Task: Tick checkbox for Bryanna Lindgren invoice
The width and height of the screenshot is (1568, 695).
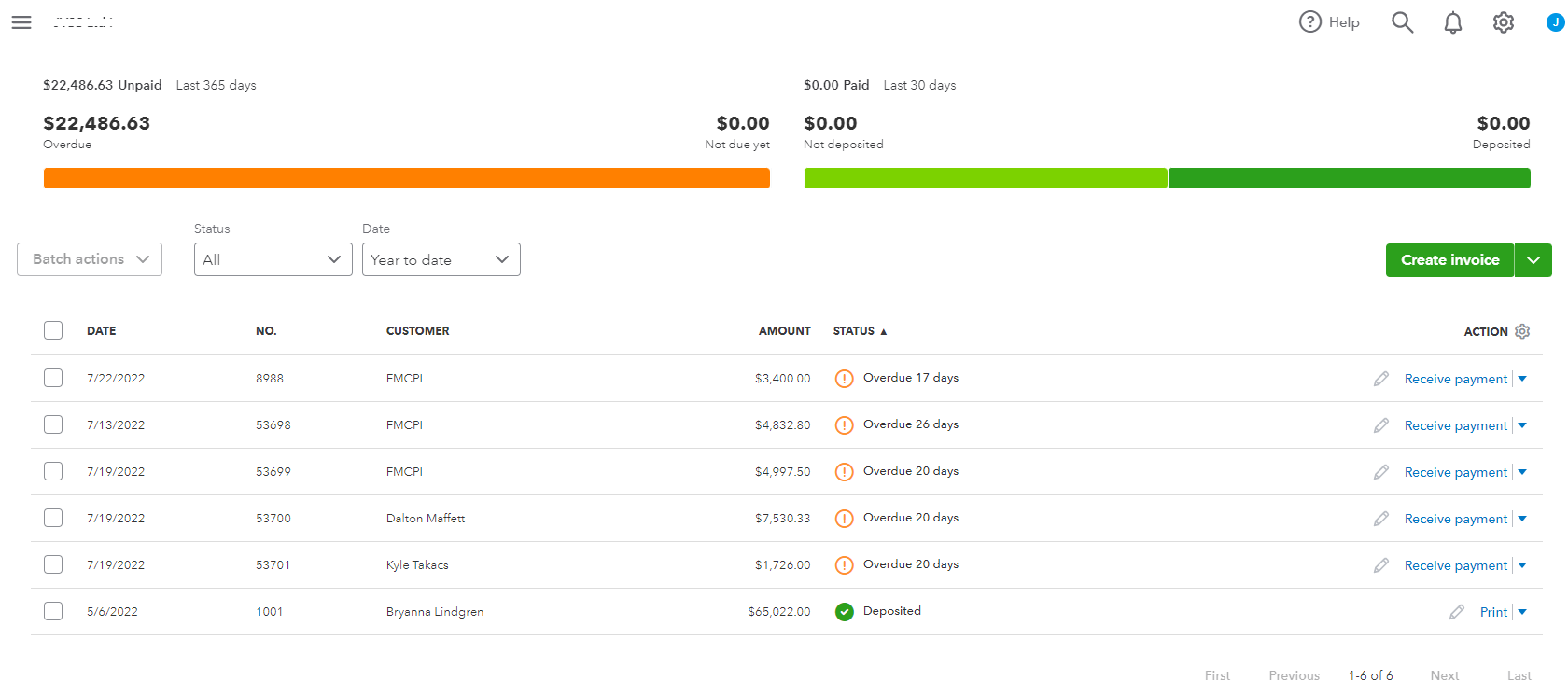Action: click(53, 611)
